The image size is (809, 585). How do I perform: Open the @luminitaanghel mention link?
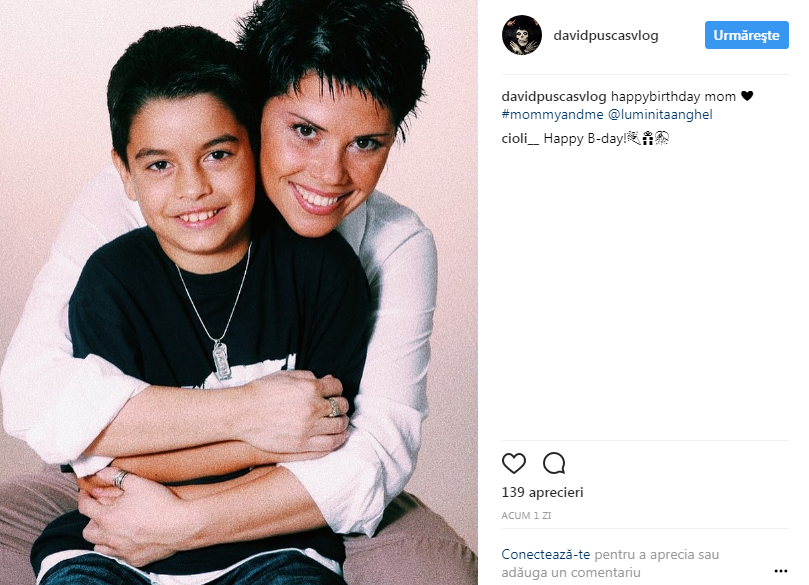(660, 115)
